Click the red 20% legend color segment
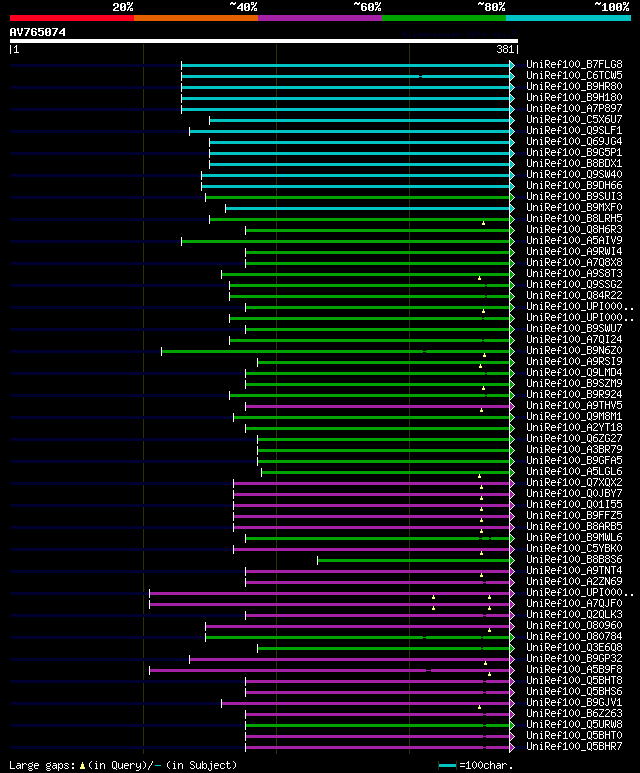640x773 pixels. 72,18
